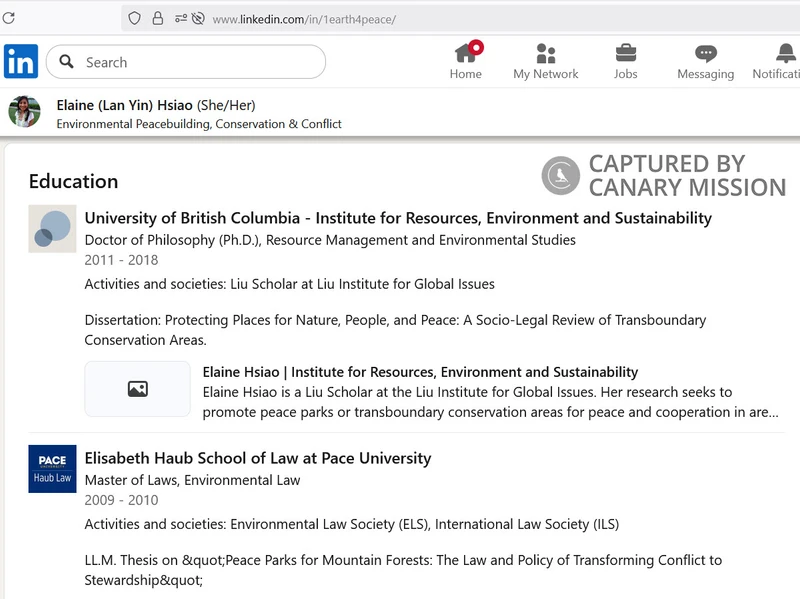Click the '2011 - 2018' date range
This screenshot has height=599, width=800.
click(x=121, y=260)
